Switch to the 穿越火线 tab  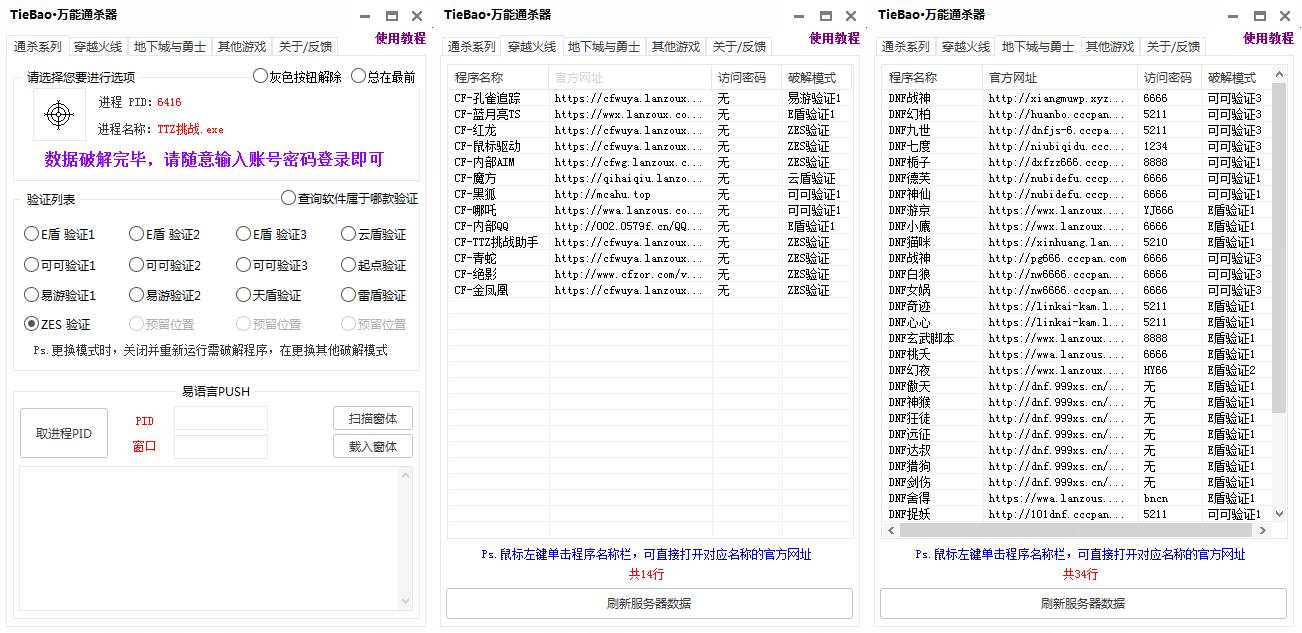click(98, 46)
